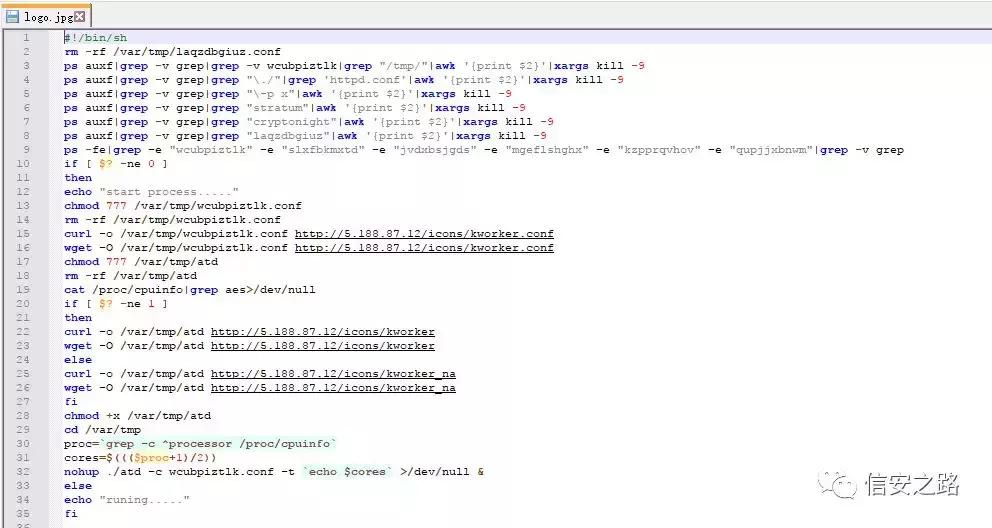992x528 pixels.
Task: Click the "qupjjxbnwm" string on line 9
Action: coord(771,150)
